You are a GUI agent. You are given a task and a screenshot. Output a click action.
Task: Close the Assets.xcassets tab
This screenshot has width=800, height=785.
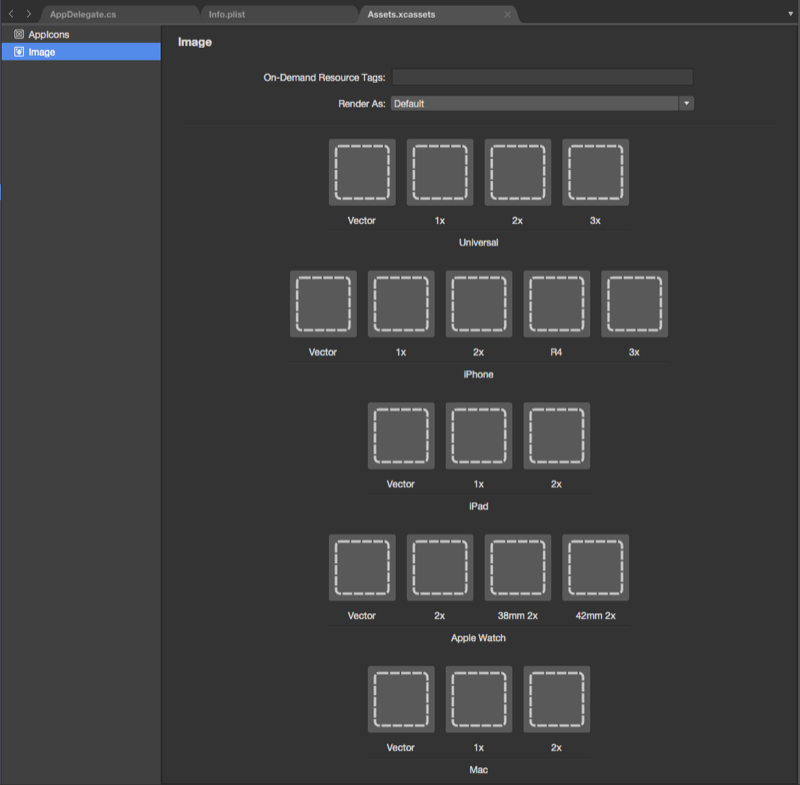[x=509, y=15]
